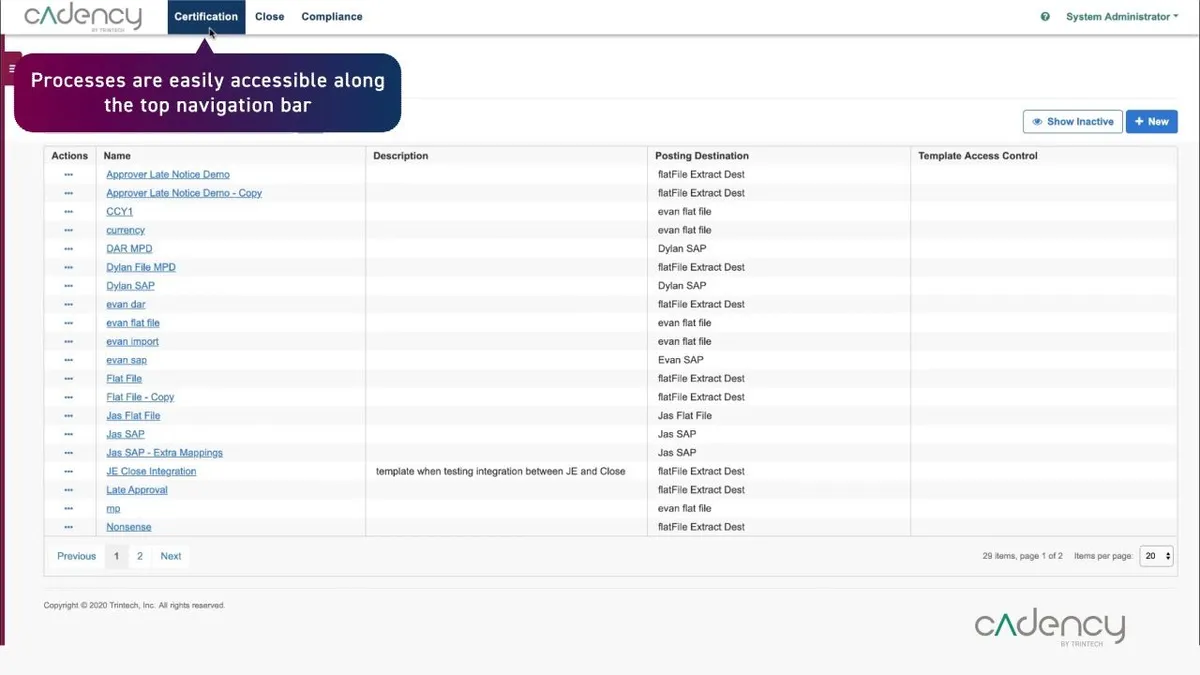Open the mp template link
The width and height of the screenshot is (1200, 675).
point(113,508)
